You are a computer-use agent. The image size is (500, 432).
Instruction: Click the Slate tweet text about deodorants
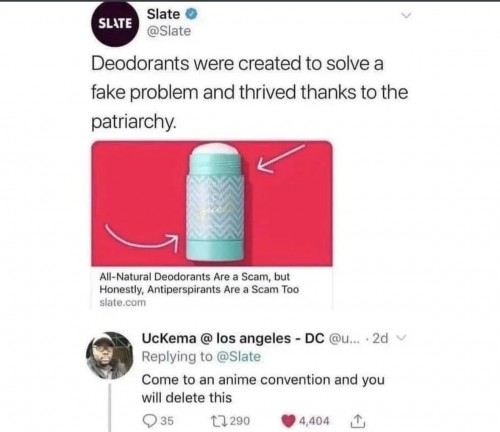click(x=250, y=92)
